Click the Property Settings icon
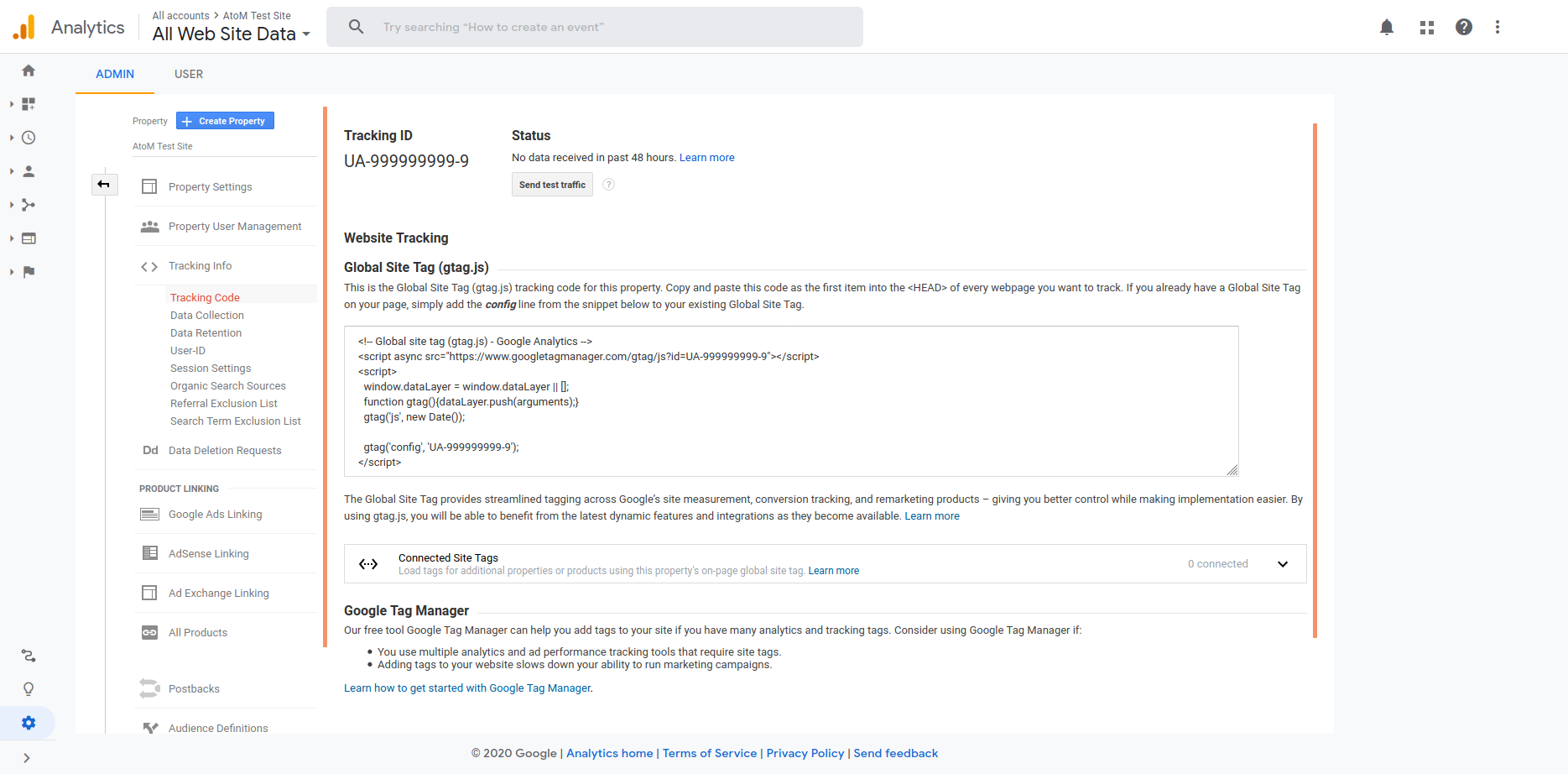The image size is (1568, 774). pos(149,186)
